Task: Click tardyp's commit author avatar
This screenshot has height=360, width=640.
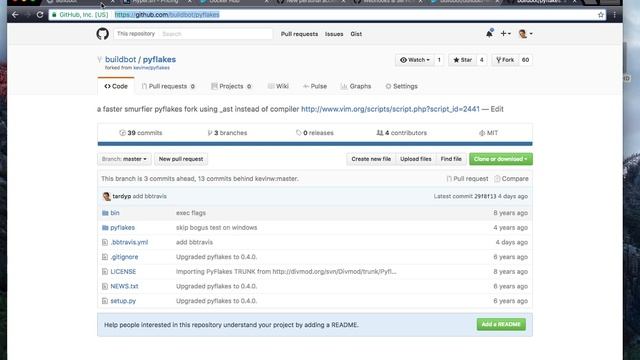Action: 107,196
